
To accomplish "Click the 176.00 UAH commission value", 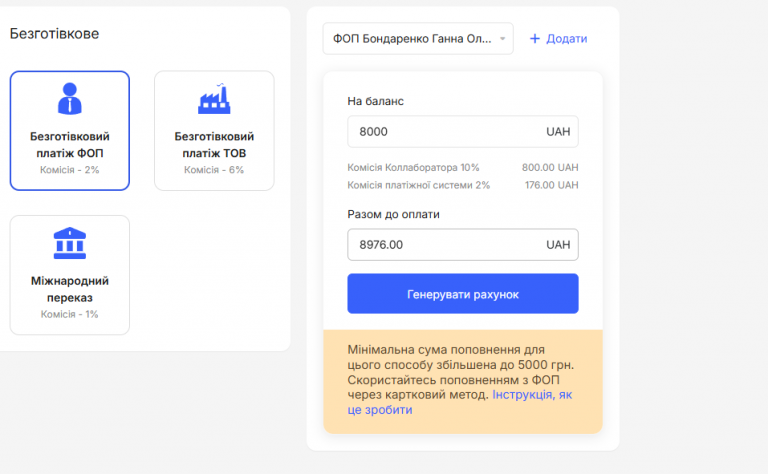I will pyautogui.click(x=552, y=185).
